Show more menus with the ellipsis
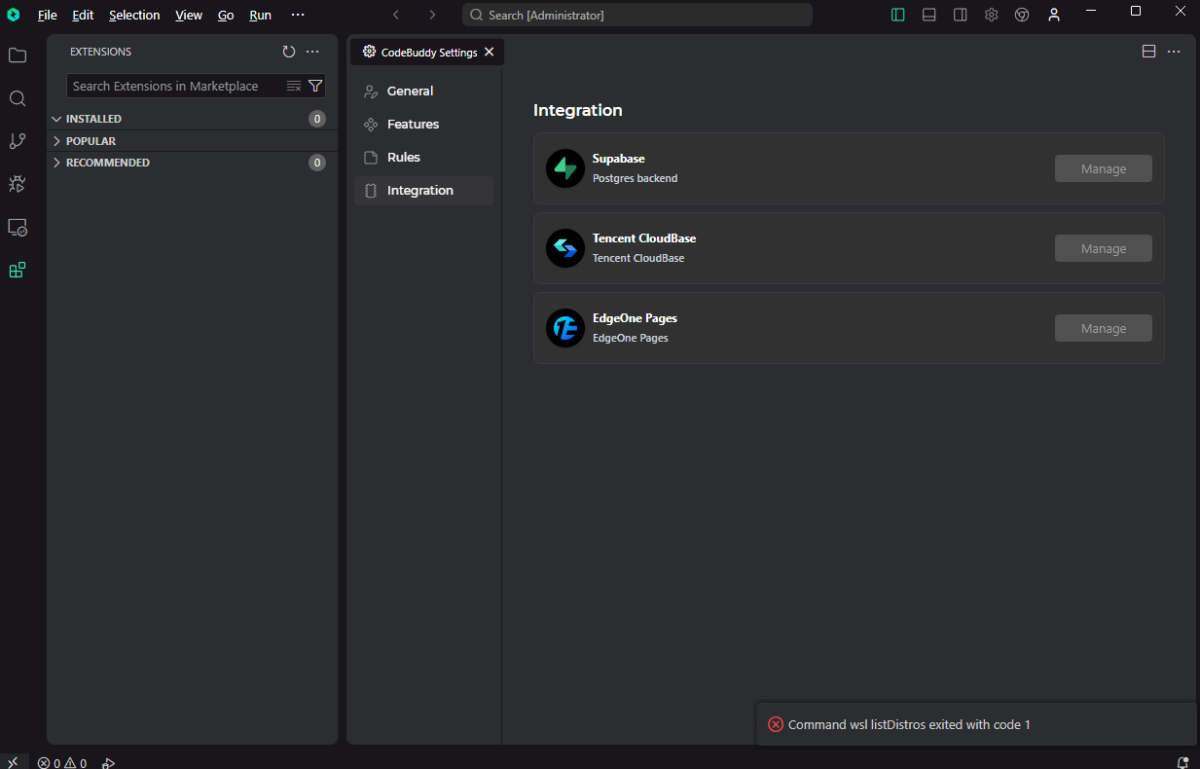Viewport: 1200px width, 769px height. pos(298,15)
